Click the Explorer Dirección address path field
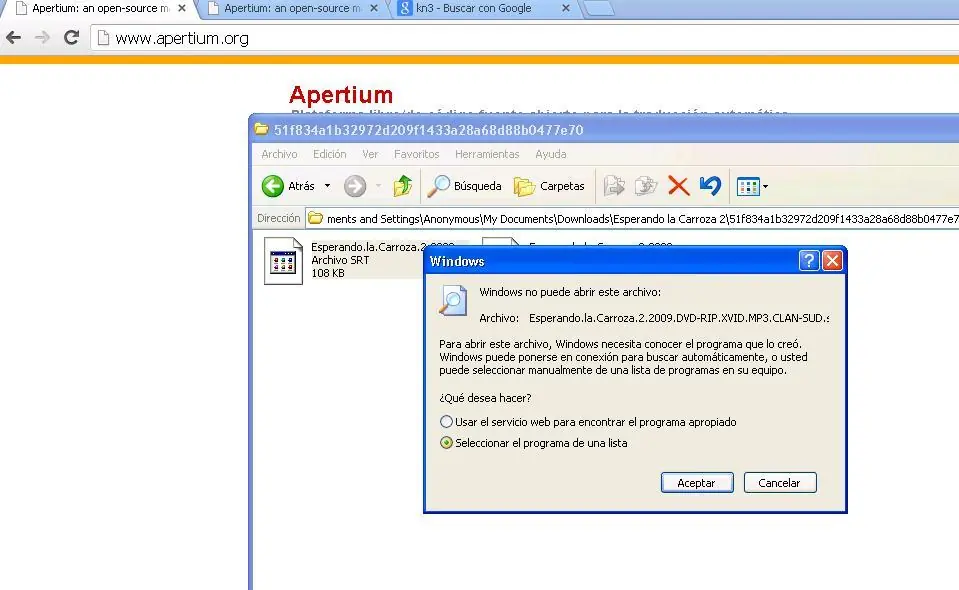This screenshot has height=590, width=959. click(633, 218)
